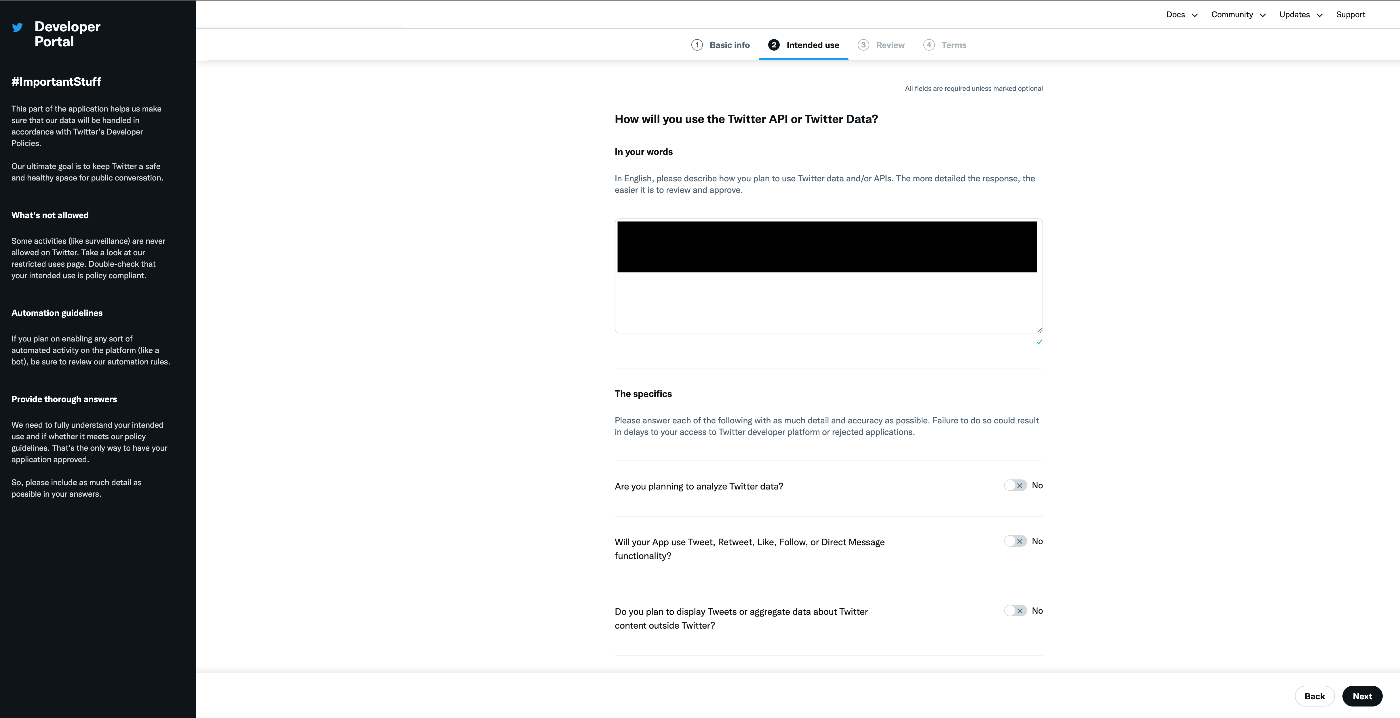Click 'The specifics' section heading
This screenshot has width=1400, height=718.
click(x=643, y=394)
